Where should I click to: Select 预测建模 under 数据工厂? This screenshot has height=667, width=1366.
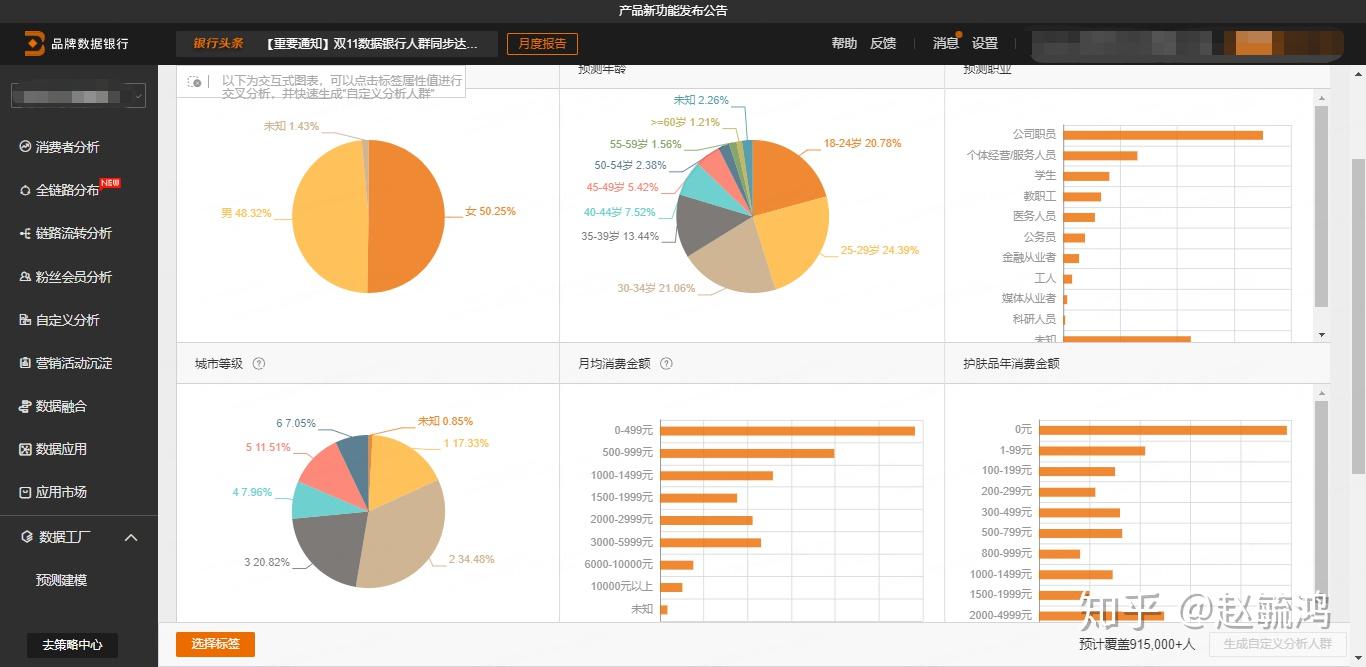tap(61, 580)
